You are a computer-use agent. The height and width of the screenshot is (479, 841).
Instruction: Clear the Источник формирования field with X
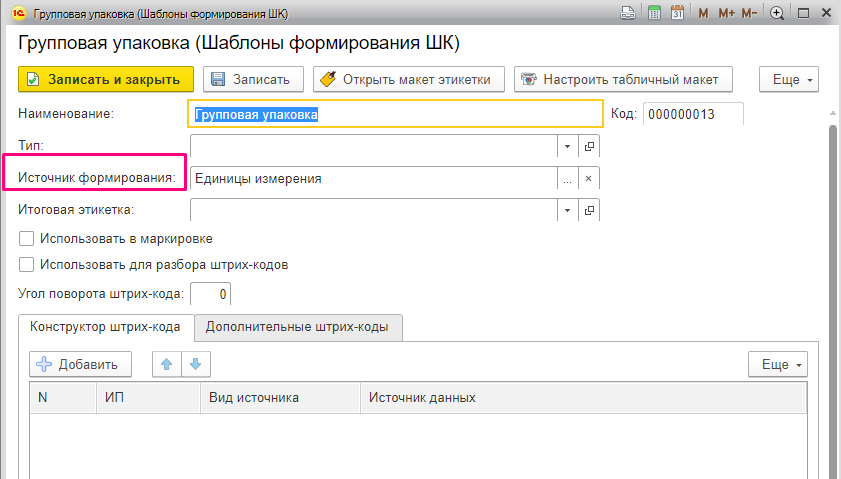(589, 179)
